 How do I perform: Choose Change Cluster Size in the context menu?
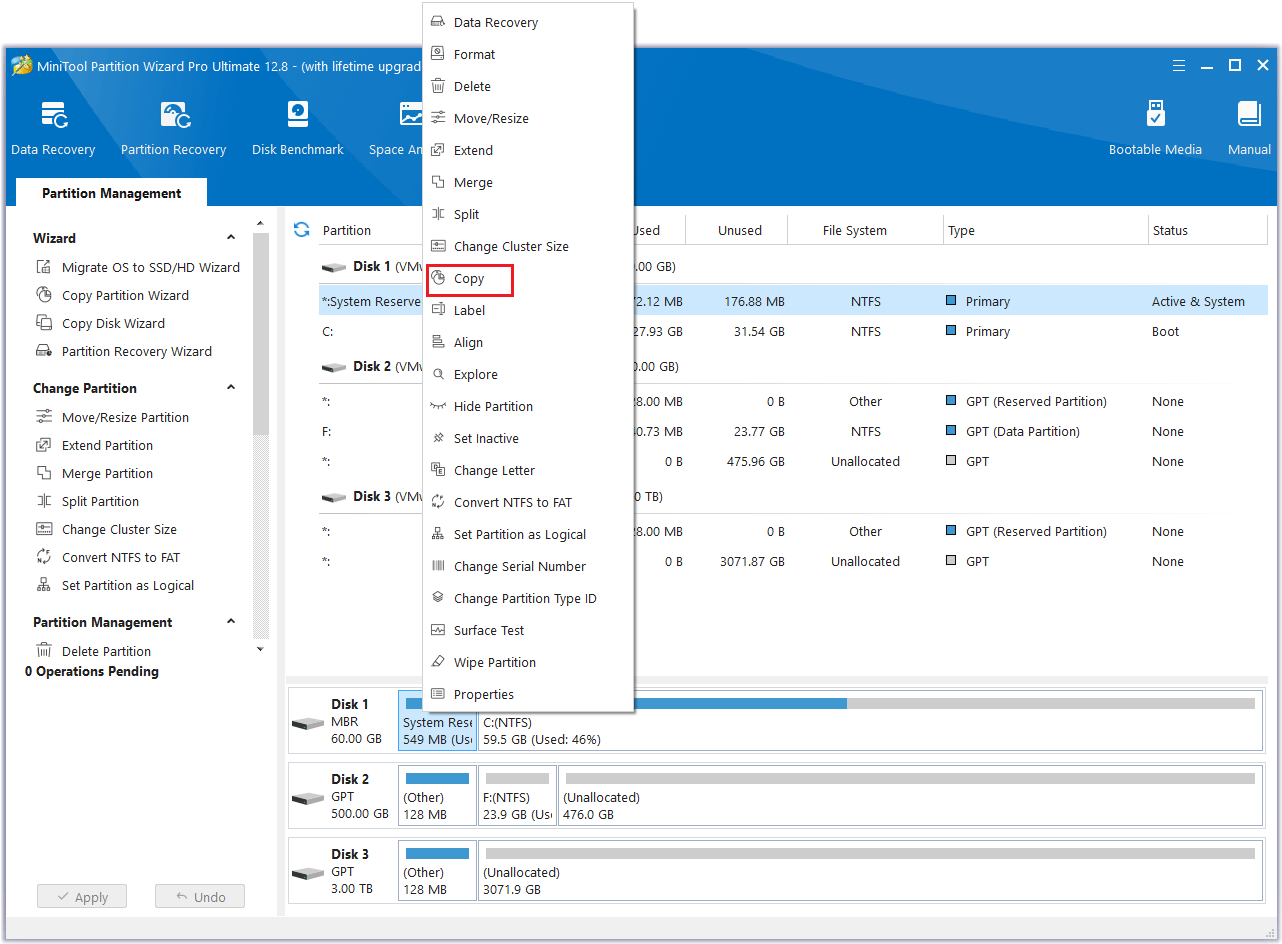click(528, 246)
